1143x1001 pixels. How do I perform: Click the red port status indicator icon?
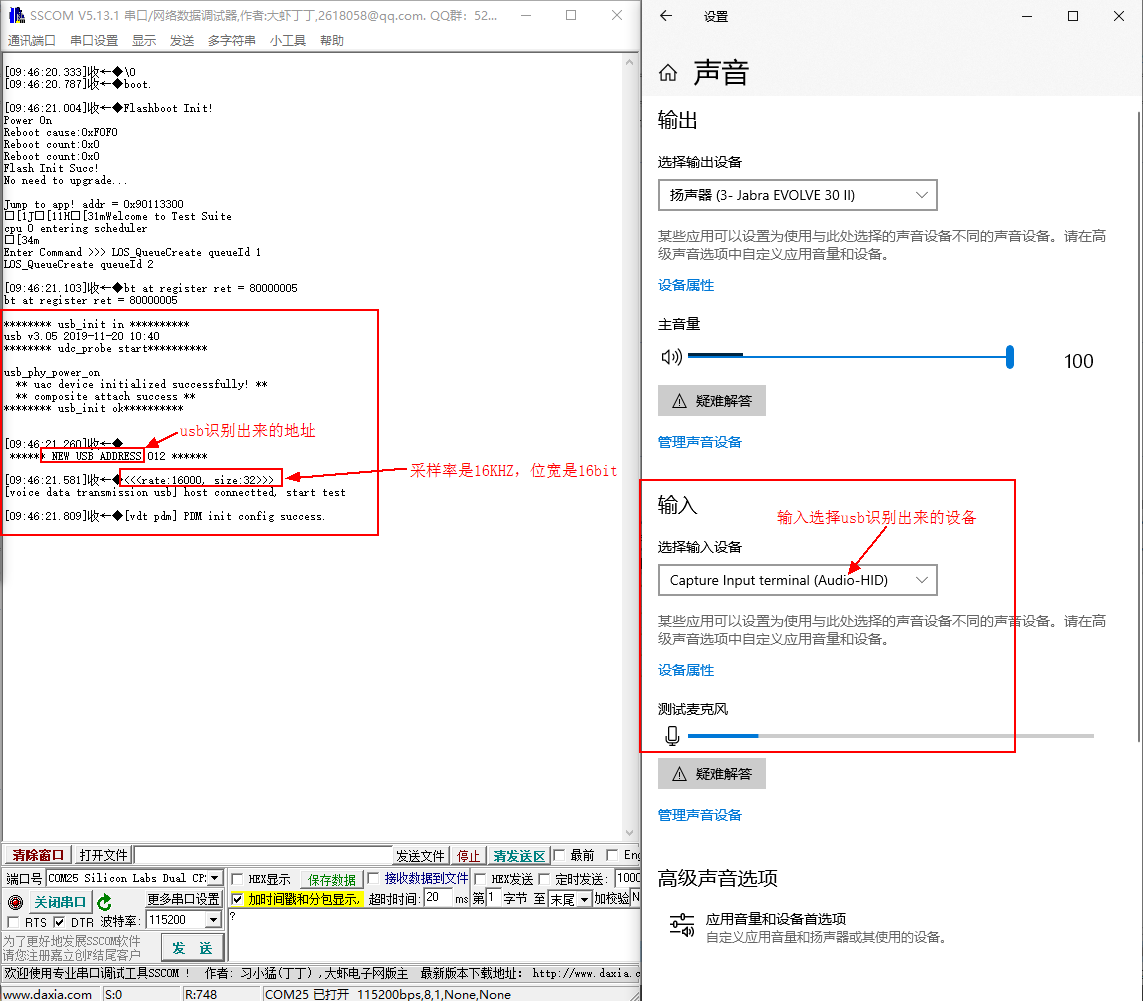click(15, 902)
